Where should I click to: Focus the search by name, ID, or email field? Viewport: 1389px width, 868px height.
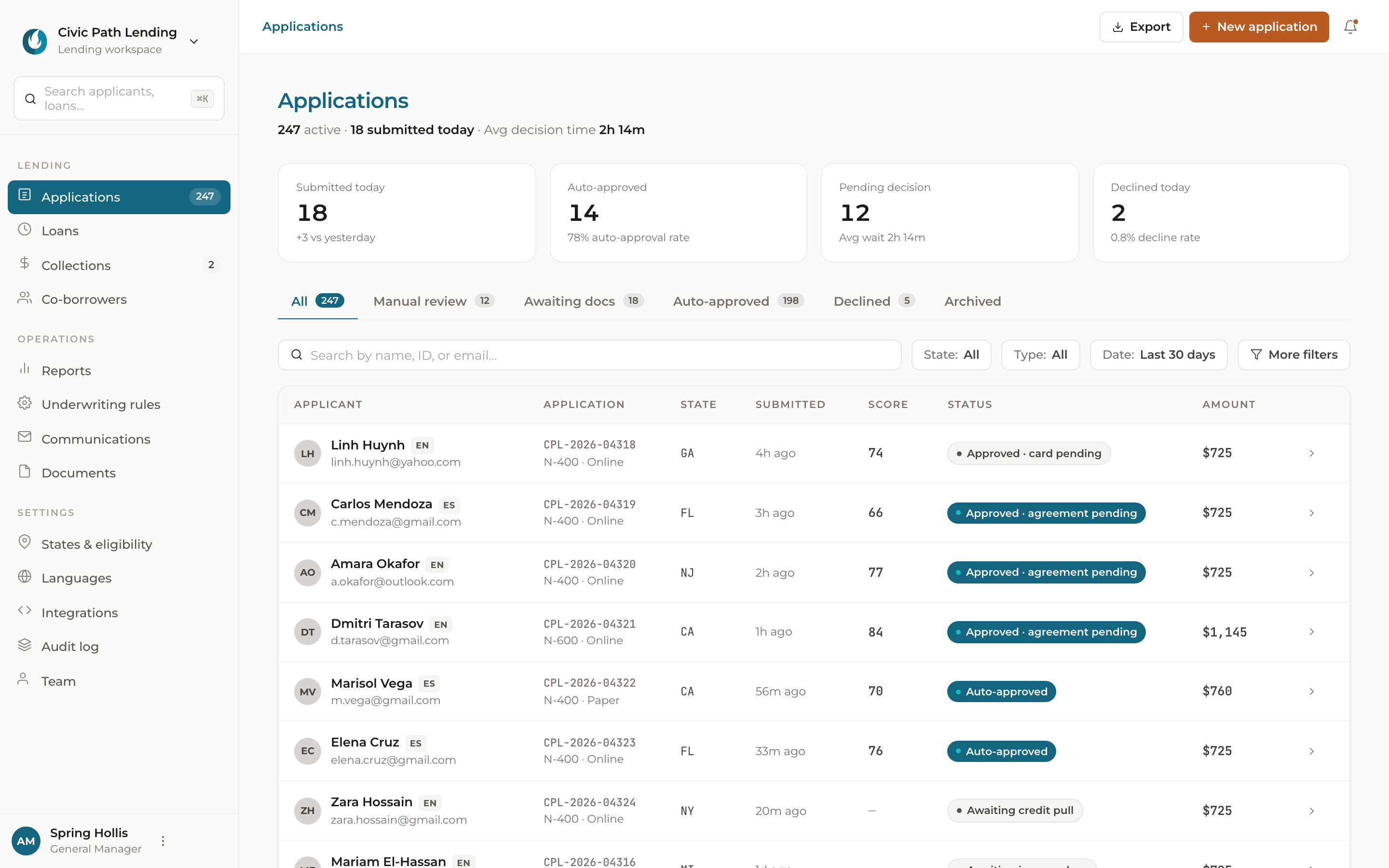589,355
